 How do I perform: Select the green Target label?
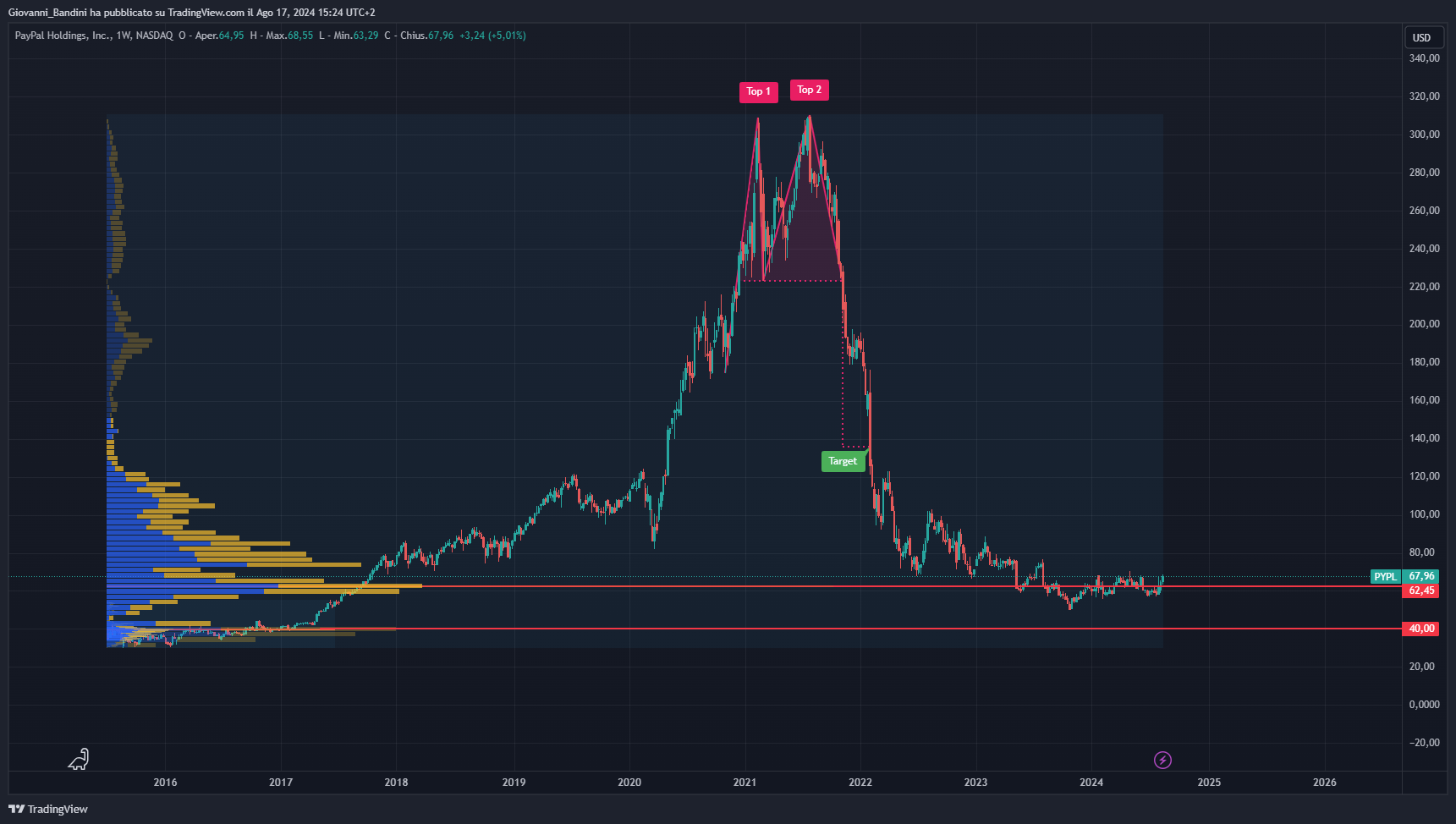[843, 461]
